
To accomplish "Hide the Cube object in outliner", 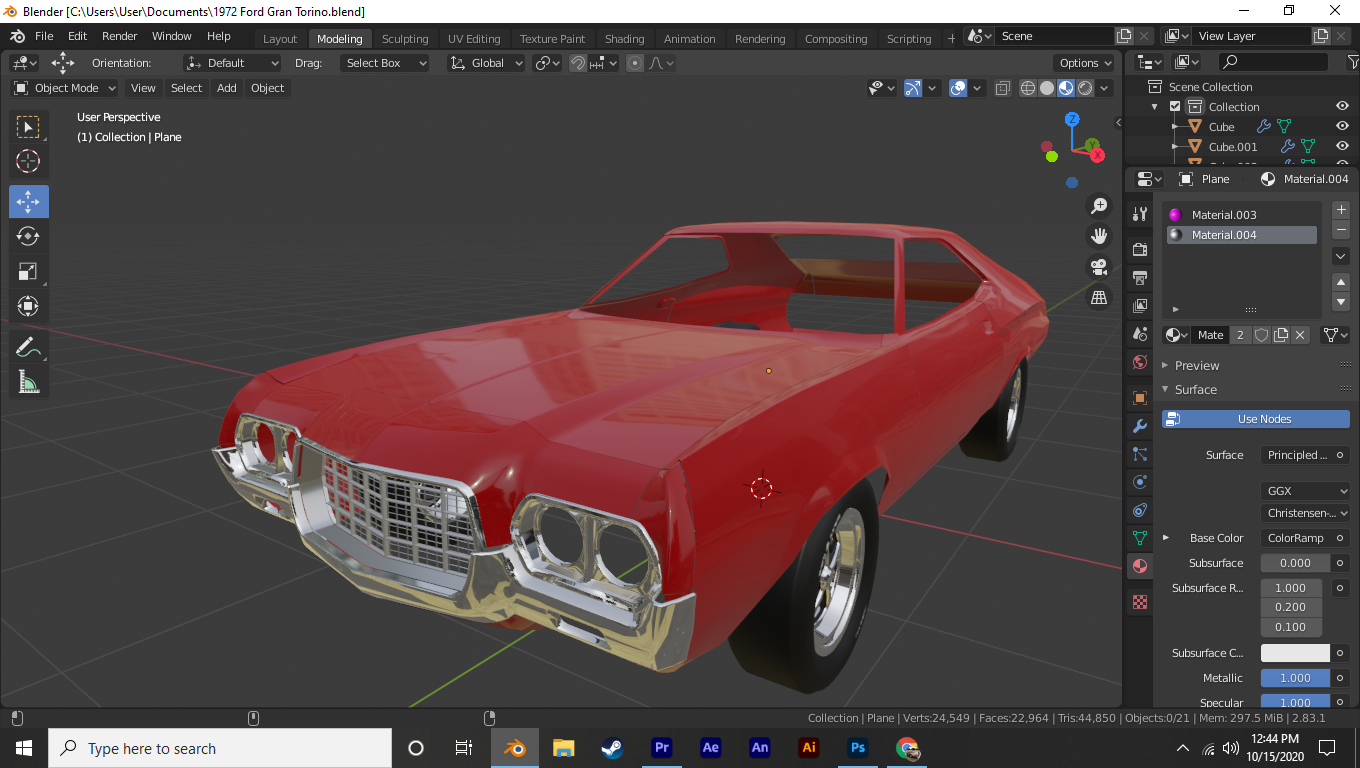I will click(x=1342, y=127).
